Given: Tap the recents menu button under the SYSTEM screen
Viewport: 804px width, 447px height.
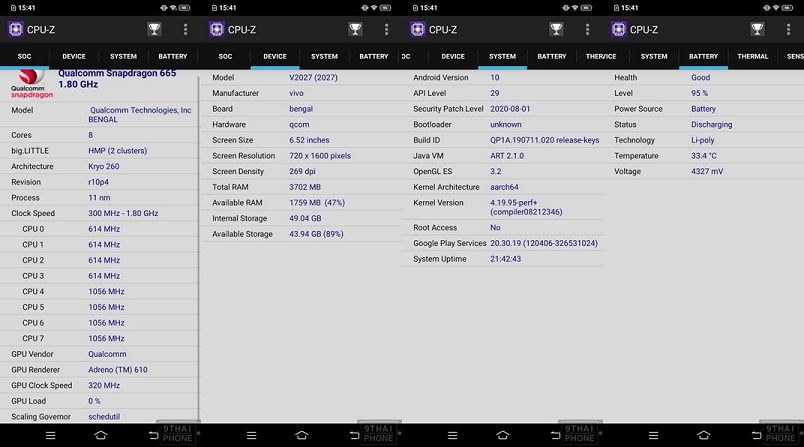Looking at the screenshot, I should tap(452, 435).
